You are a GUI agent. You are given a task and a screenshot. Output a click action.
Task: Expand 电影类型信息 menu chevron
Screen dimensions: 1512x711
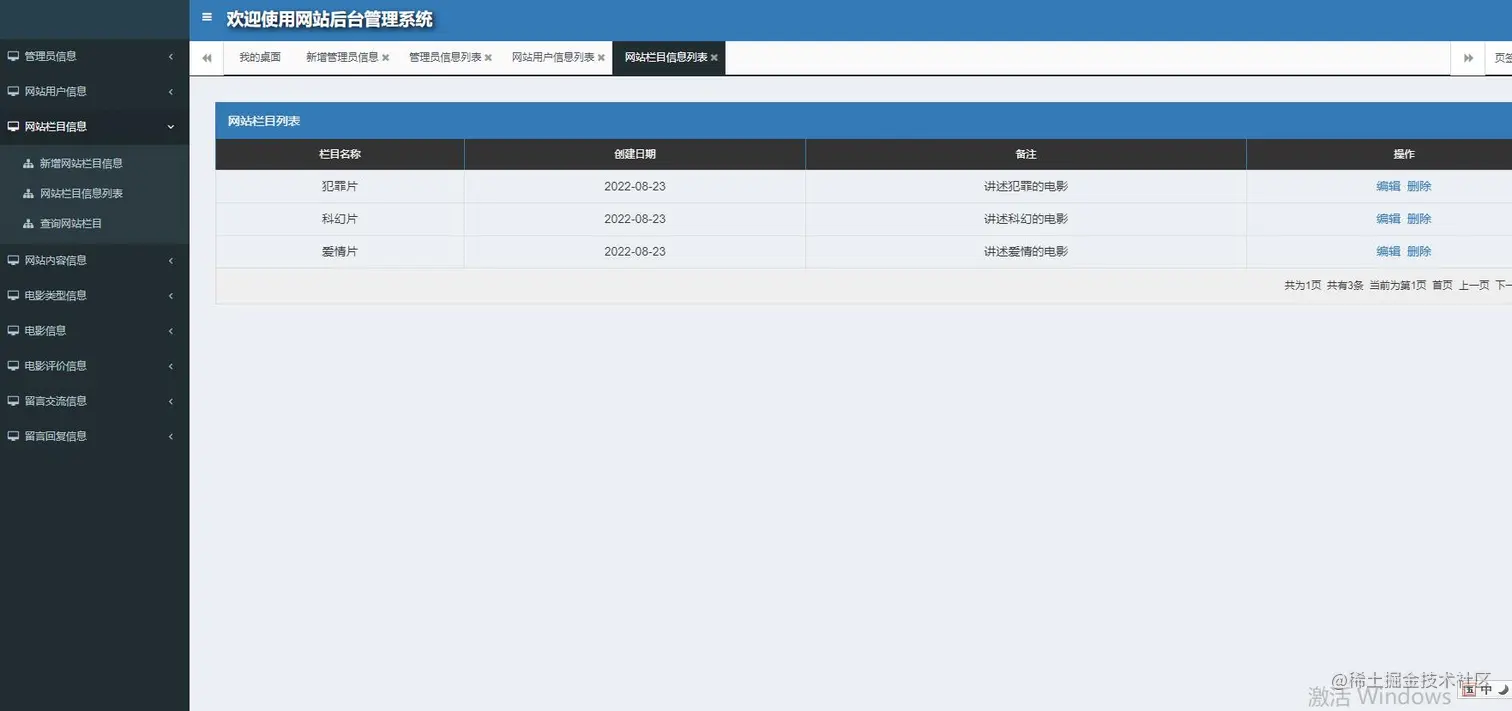171,296
